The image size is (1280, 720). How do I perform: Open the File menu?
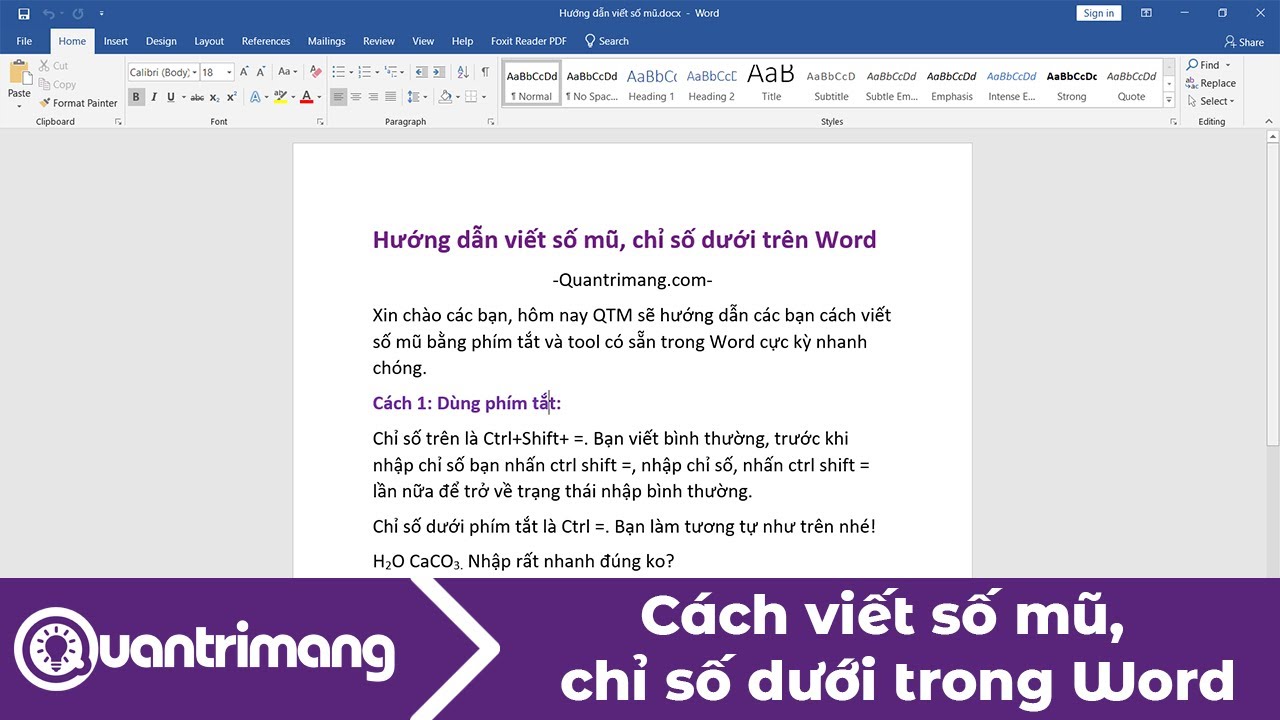click(24, 41)
